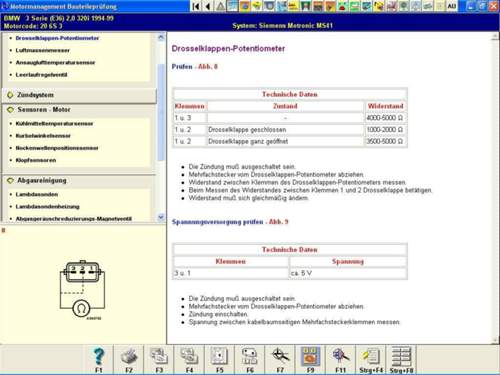This screenshot has width=500, height=375.
Task: Click the F5 toolbar icon
Action: pyautogui.click(x=219, y=357)
